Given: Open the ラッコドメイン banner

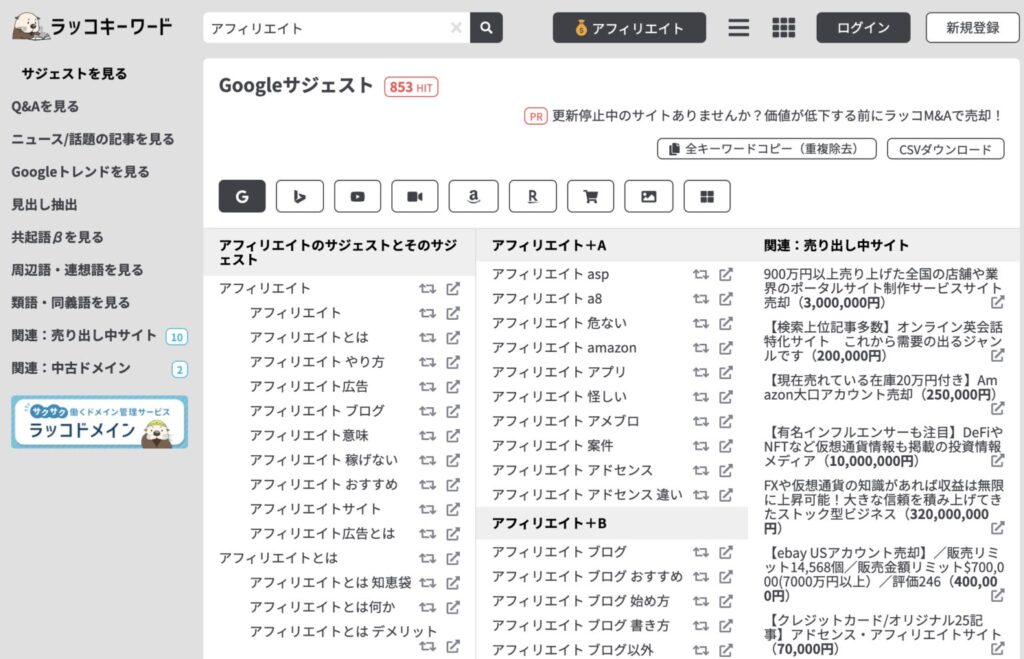Looking at the screenshot, I should pyautogui.click(x=99, y=422).
